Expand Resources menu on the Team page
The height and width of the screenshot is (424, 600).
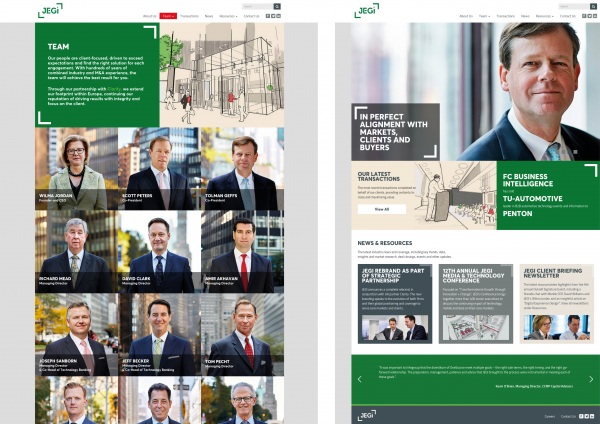point(228,16)
